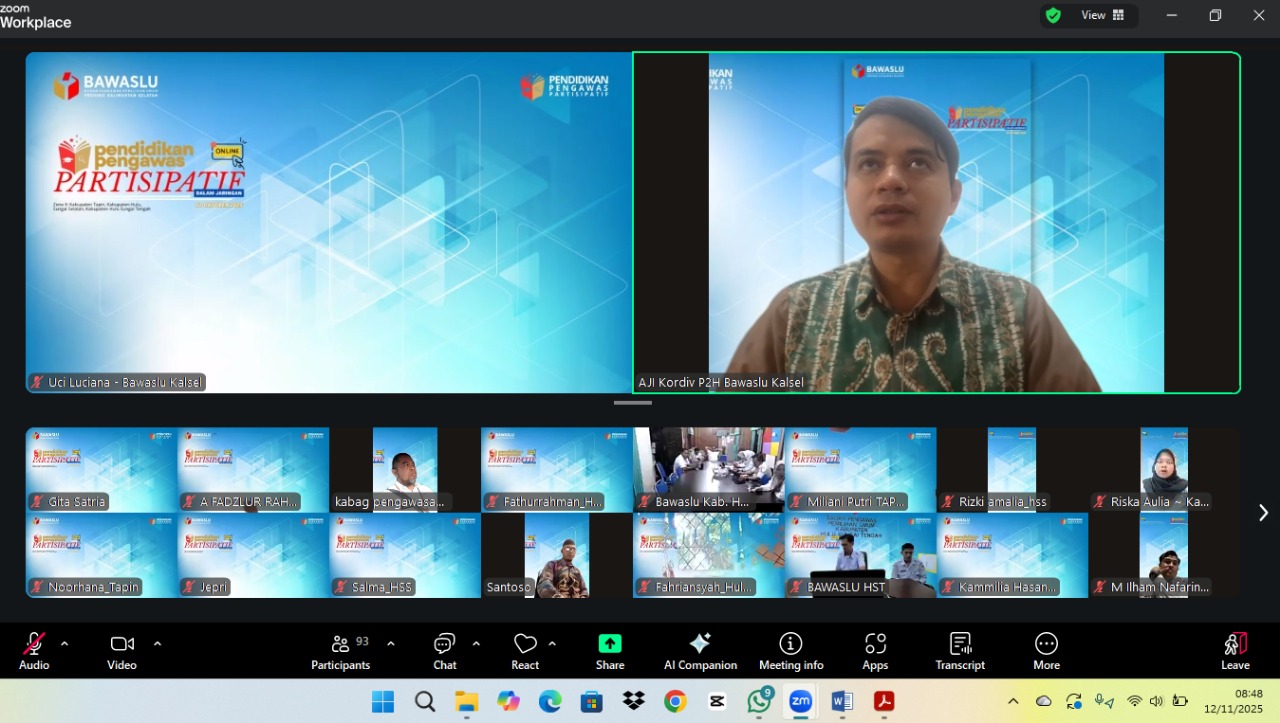
Task: Go to next page of participant thumbnails
Action: pos(1262,513)
